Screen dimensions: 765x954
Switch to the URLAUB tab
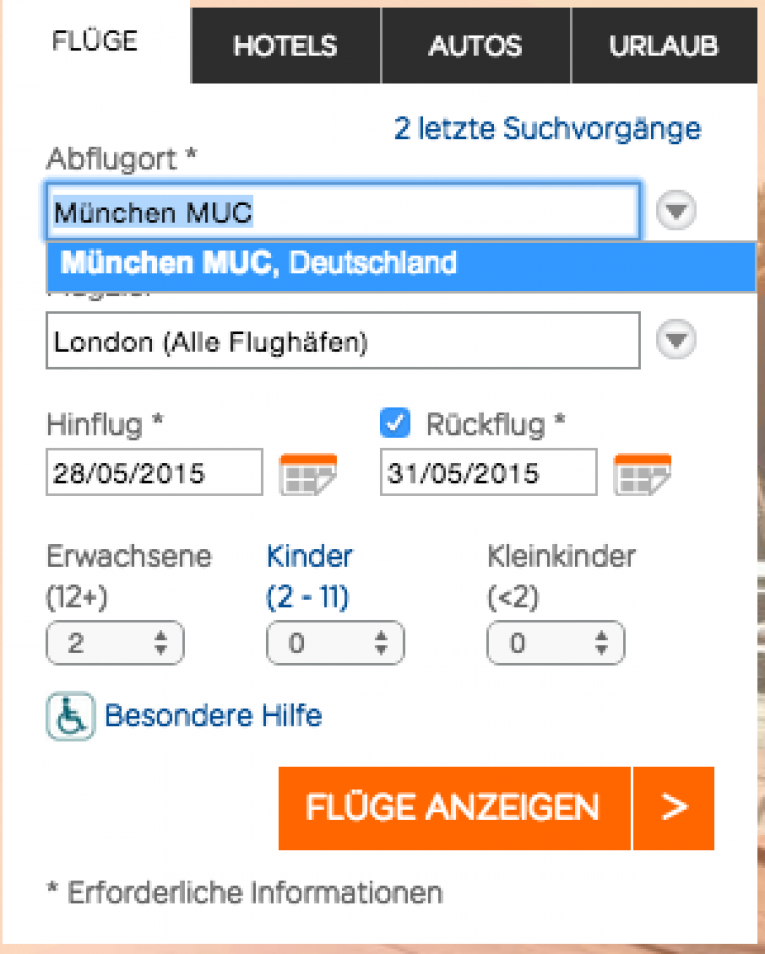pyautogui.click(x=664, y=45)
